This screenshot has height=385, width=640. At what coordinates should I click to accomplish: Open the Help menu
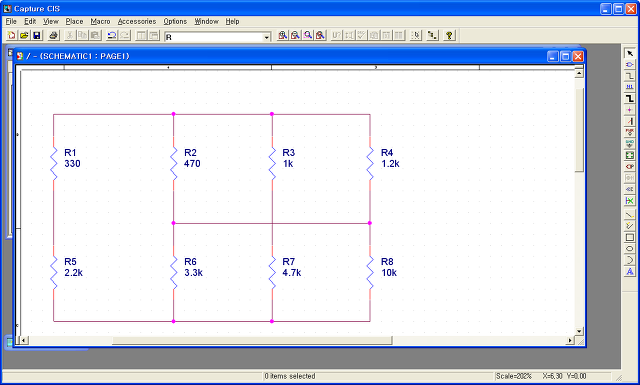point(232,21)
